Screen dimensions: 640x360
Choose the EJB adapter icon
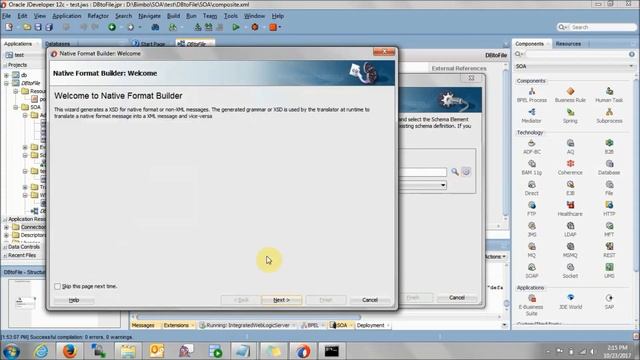click(x=570, y=185)
